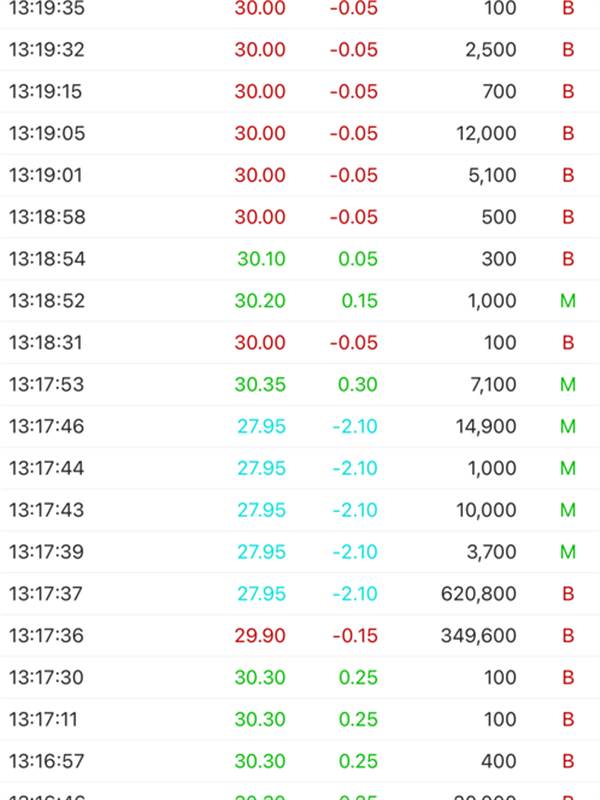The height and width of the screenshot is (800, 600).
Task: Tap the 13:19:01 row with 5,100 volume
Action: tap(300, 175)
